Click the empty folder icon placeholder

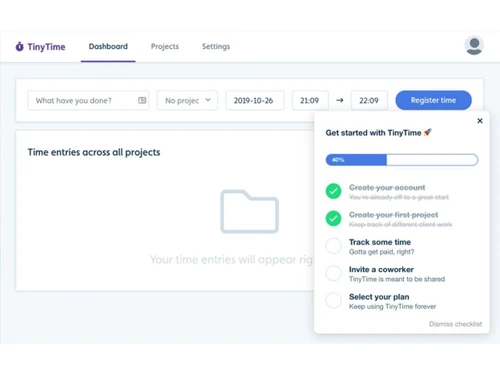249,211
